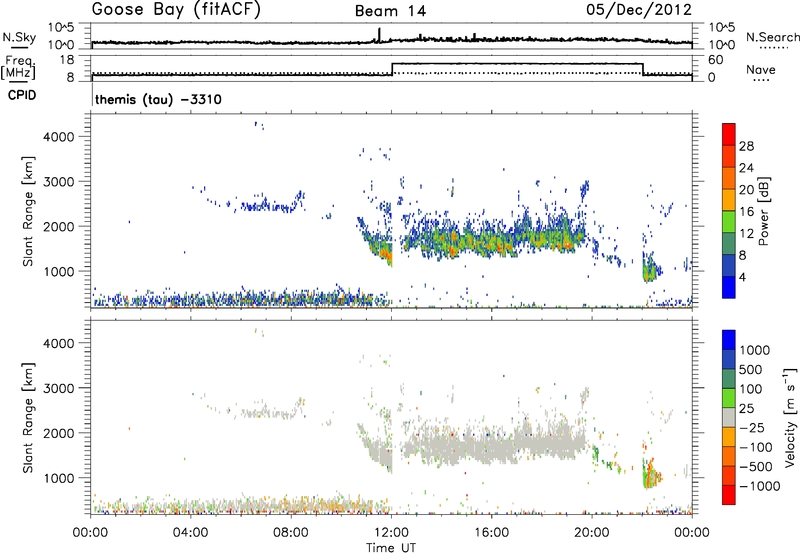Click the yellow Velocity segment between -25 and -100
The width and height of the screenshot is (800, 554).
729,437
